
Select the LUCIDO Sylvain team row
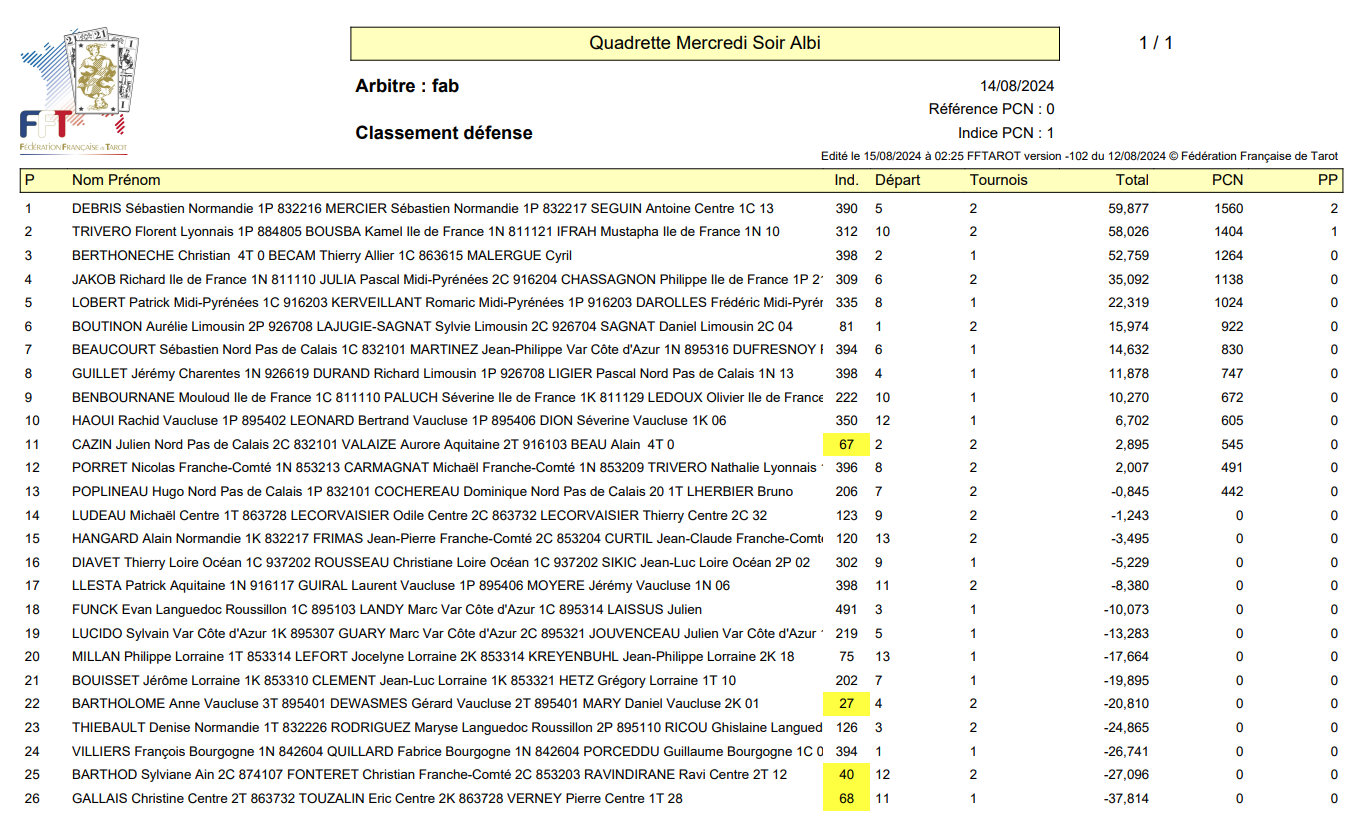coord(681,634)
